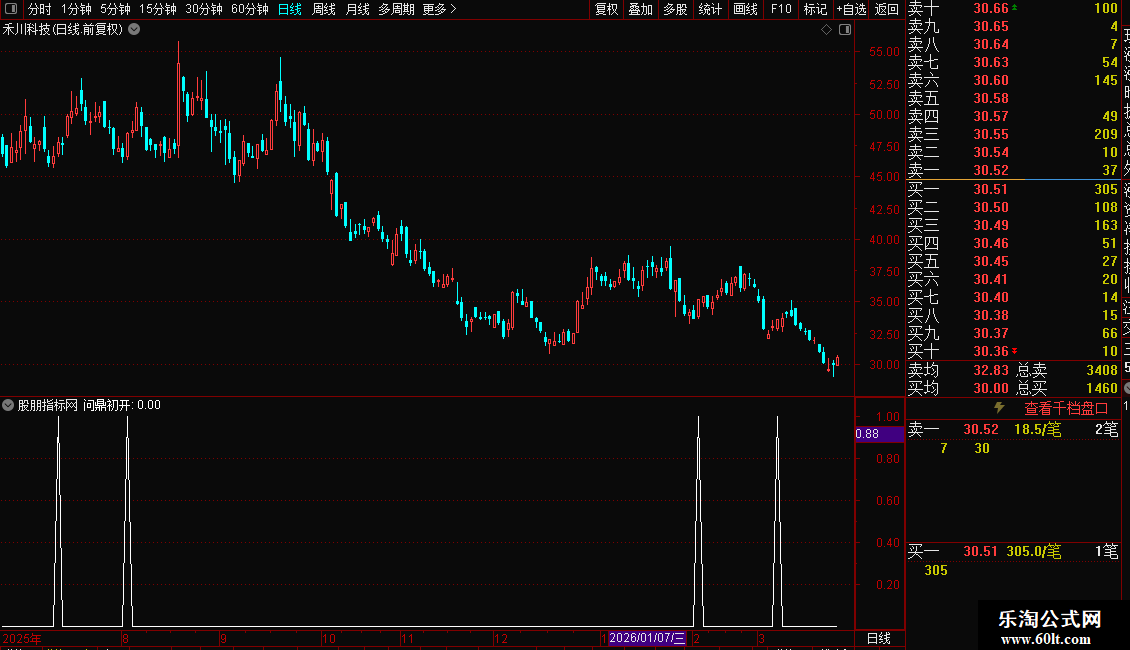Click the 多股 multi-stock button

pyautogui.click(x=675, y=9)
